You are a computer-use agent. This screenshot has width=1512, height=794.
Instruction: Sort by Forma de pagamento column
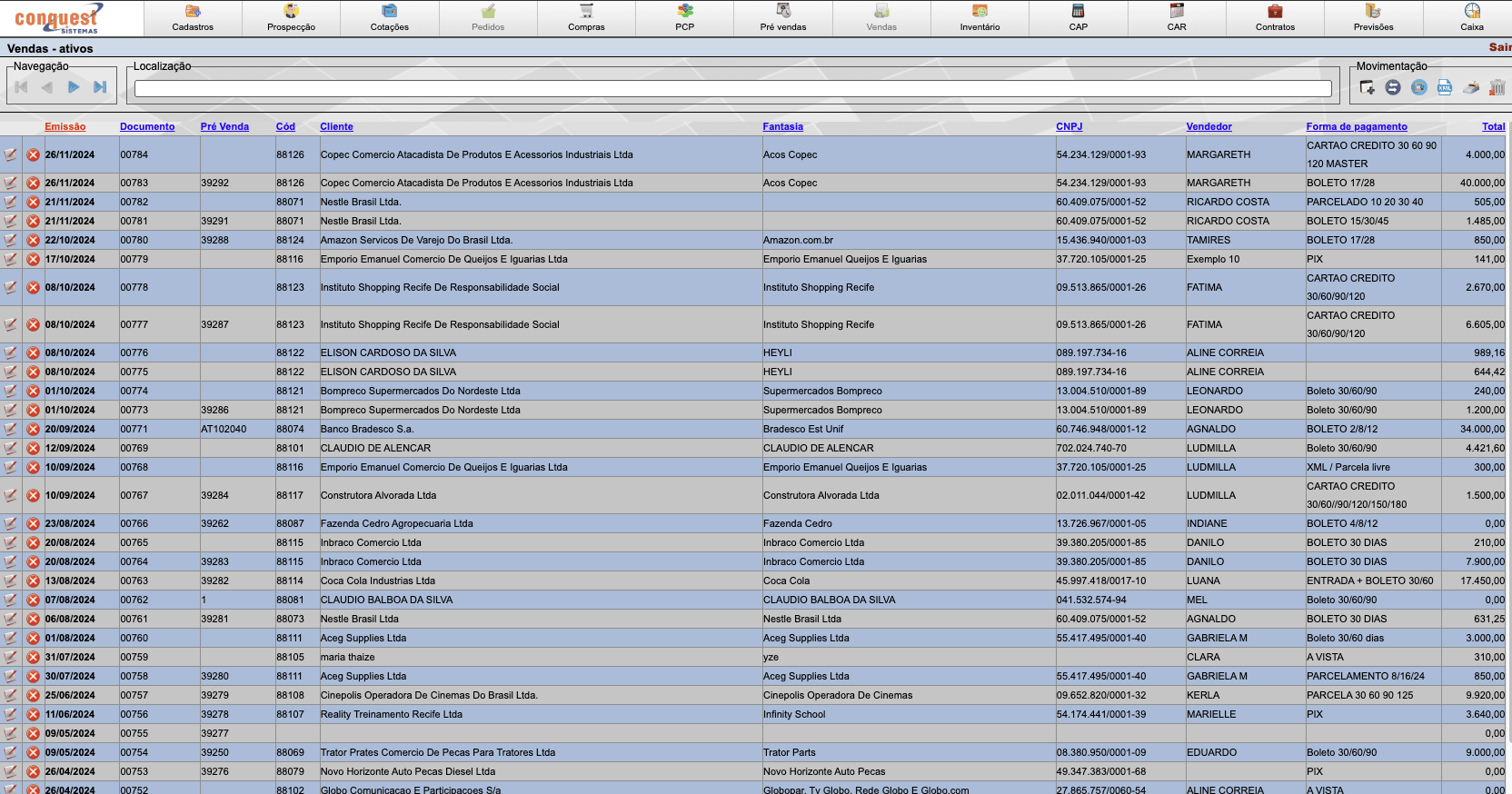click(x=1356, y=127)
